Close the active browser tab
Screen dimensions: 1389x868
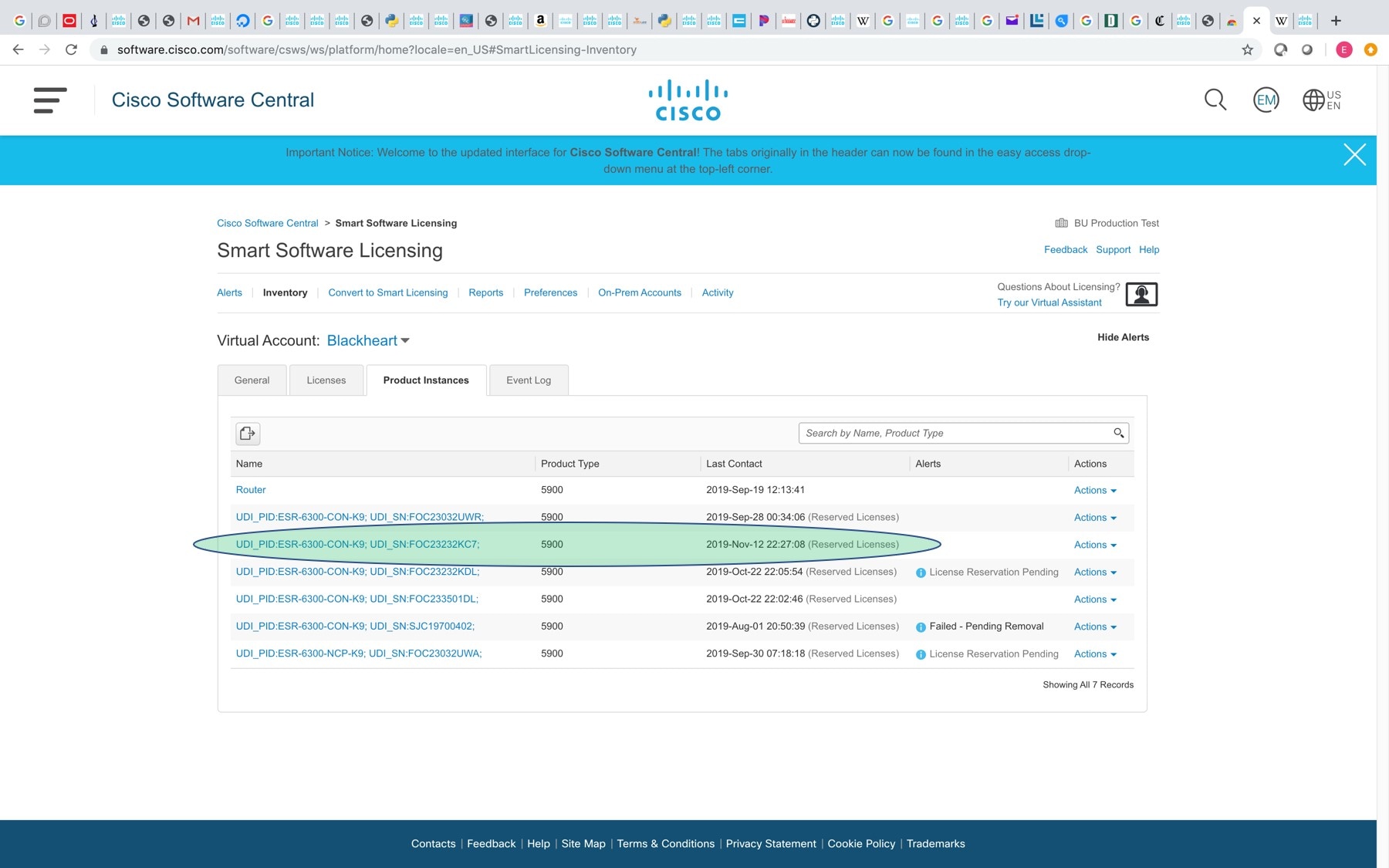1256,21
